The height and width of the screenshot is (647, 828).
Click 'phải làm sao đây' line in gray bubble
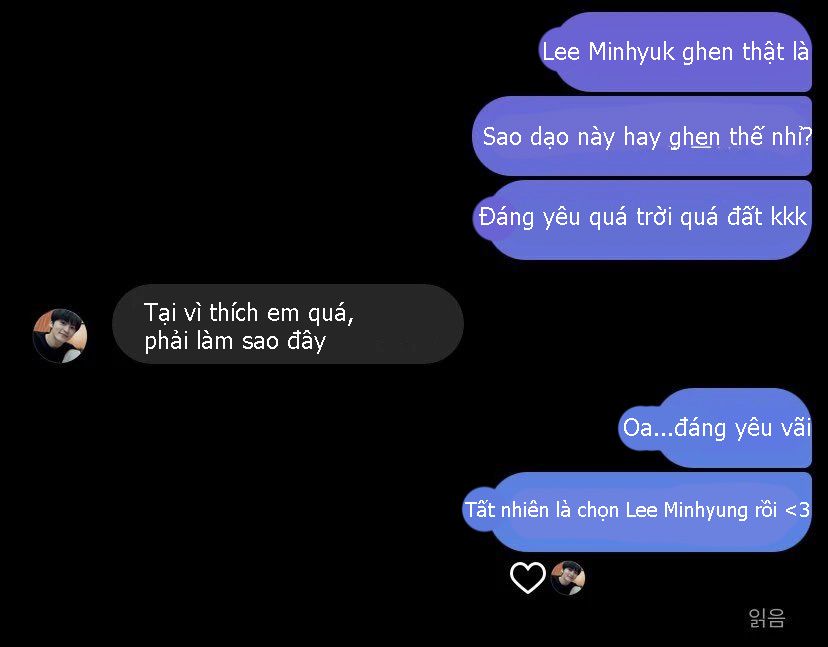pos(235,341)
